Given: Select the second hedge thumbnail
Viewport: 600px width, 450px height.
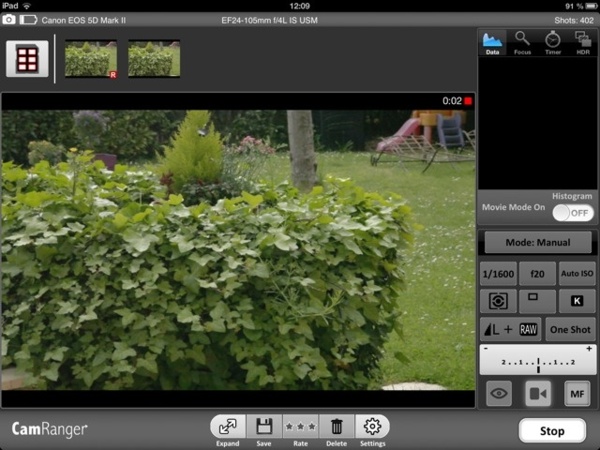Looking at the screenshot, I should click(154, 59).
